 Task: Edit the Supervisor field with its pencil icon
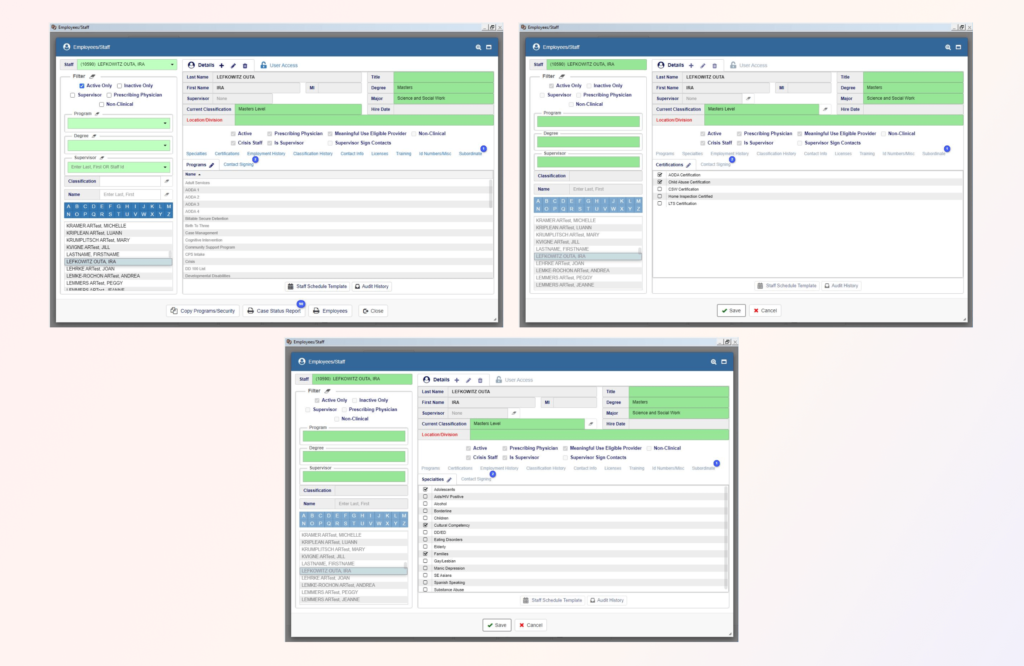[513, 413]
